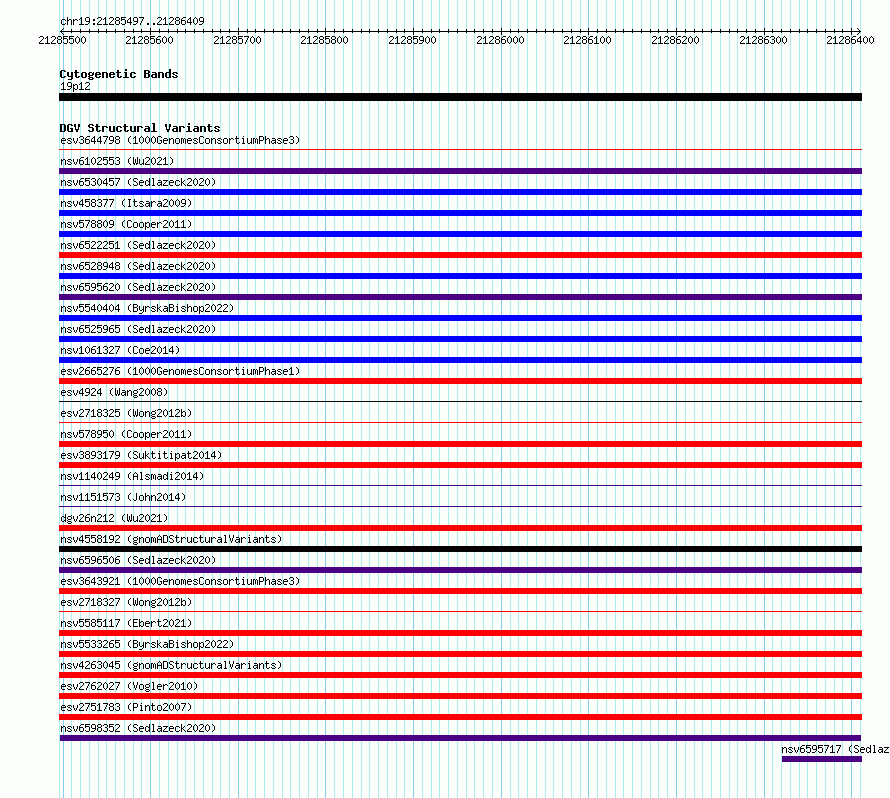Click the thin black esv4924 variant line
Viewport: 890px width, 798px height.
coord(460,401)
